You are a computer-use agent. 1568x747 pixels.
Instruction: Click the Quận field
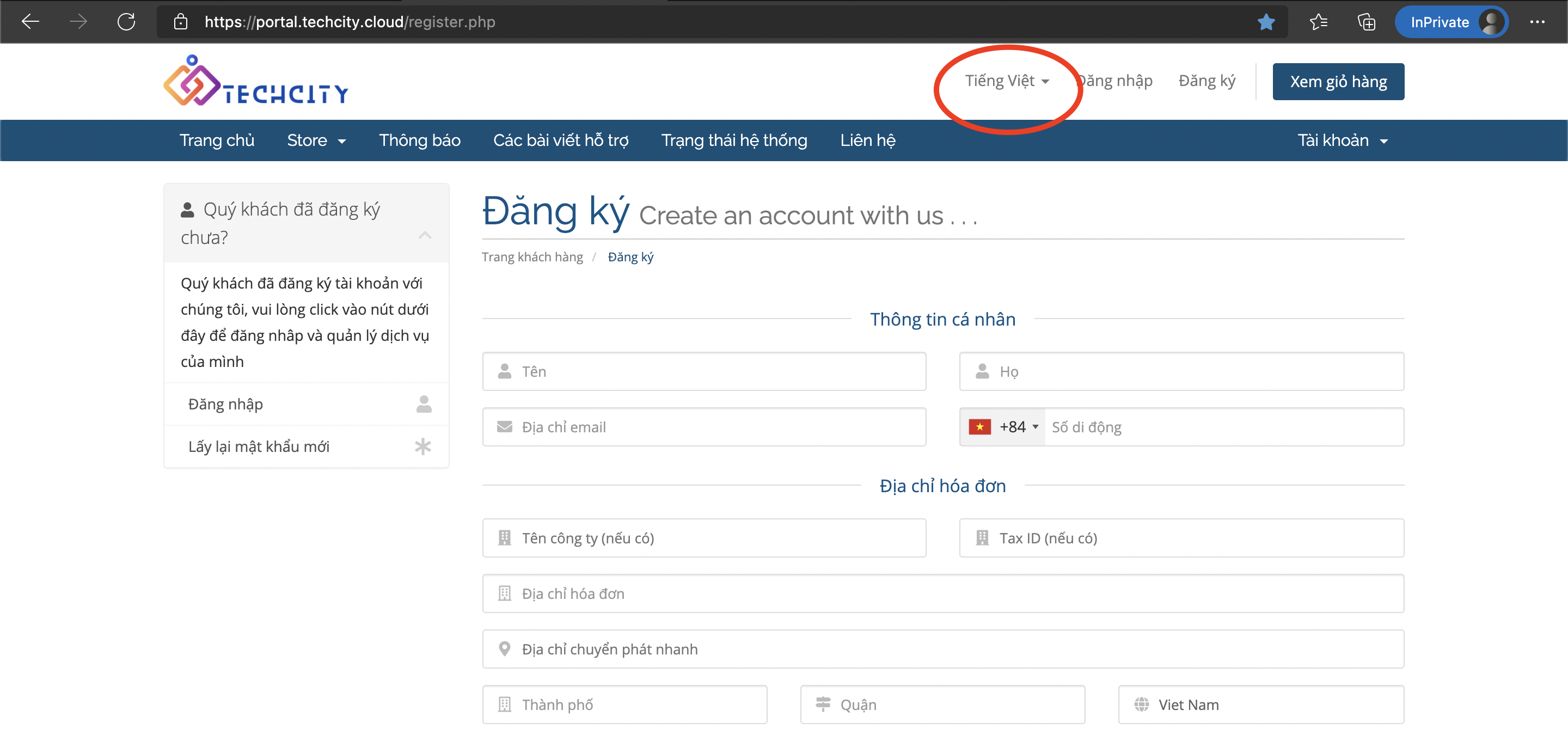point(942,704)
